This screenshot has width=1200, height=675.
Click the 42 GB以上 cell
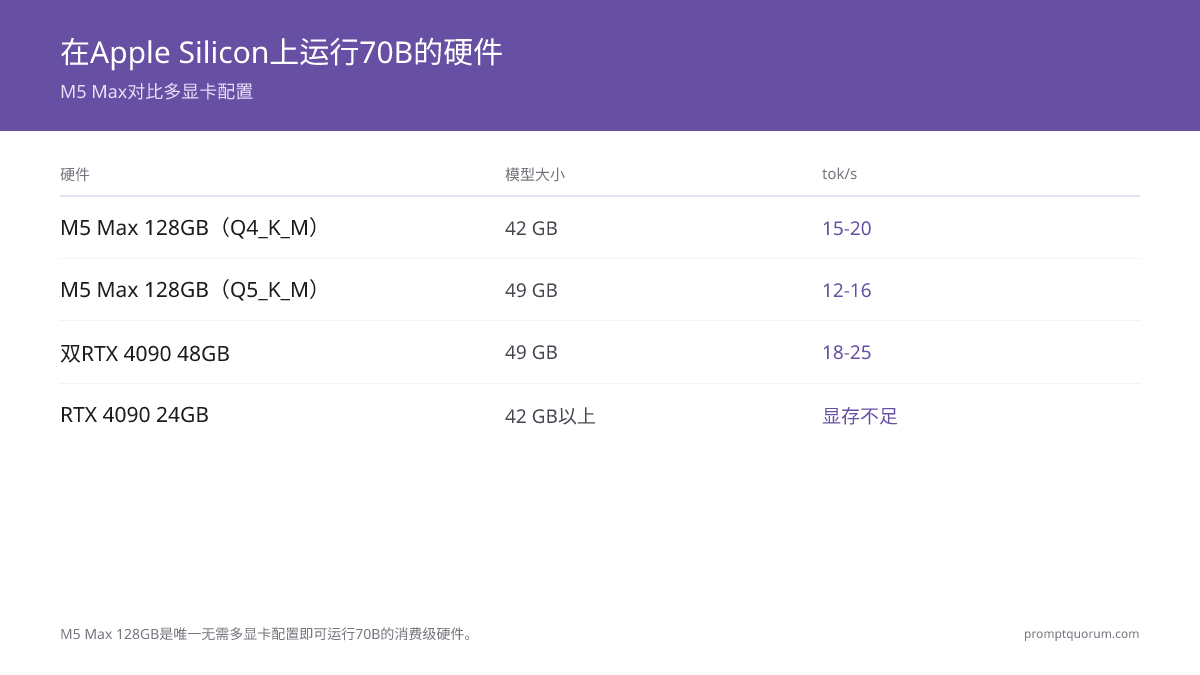(550, 416)
